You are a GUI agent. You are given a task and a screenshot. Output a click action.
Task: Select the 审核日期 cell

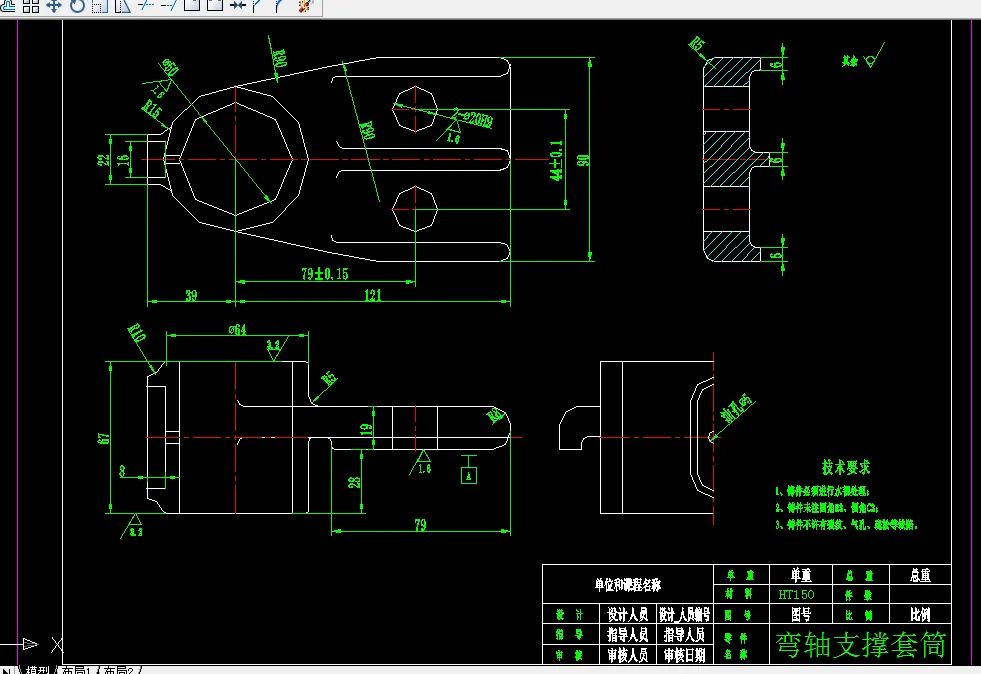click(684, 655)
